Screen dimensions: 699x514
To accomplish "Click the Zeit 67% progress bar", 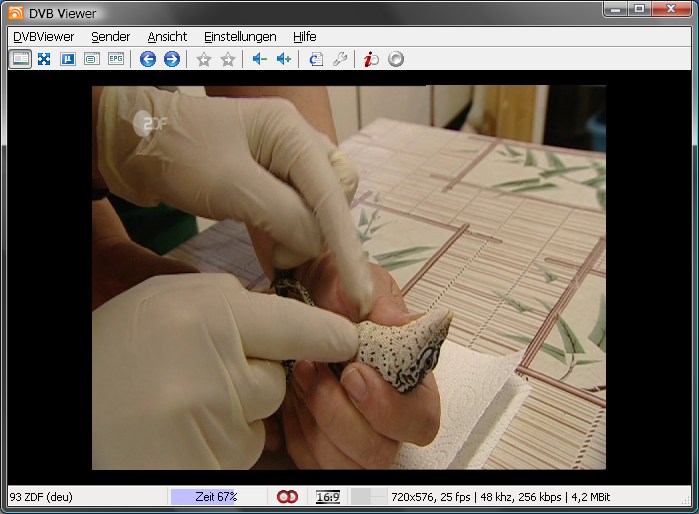I will pos(216,497).
